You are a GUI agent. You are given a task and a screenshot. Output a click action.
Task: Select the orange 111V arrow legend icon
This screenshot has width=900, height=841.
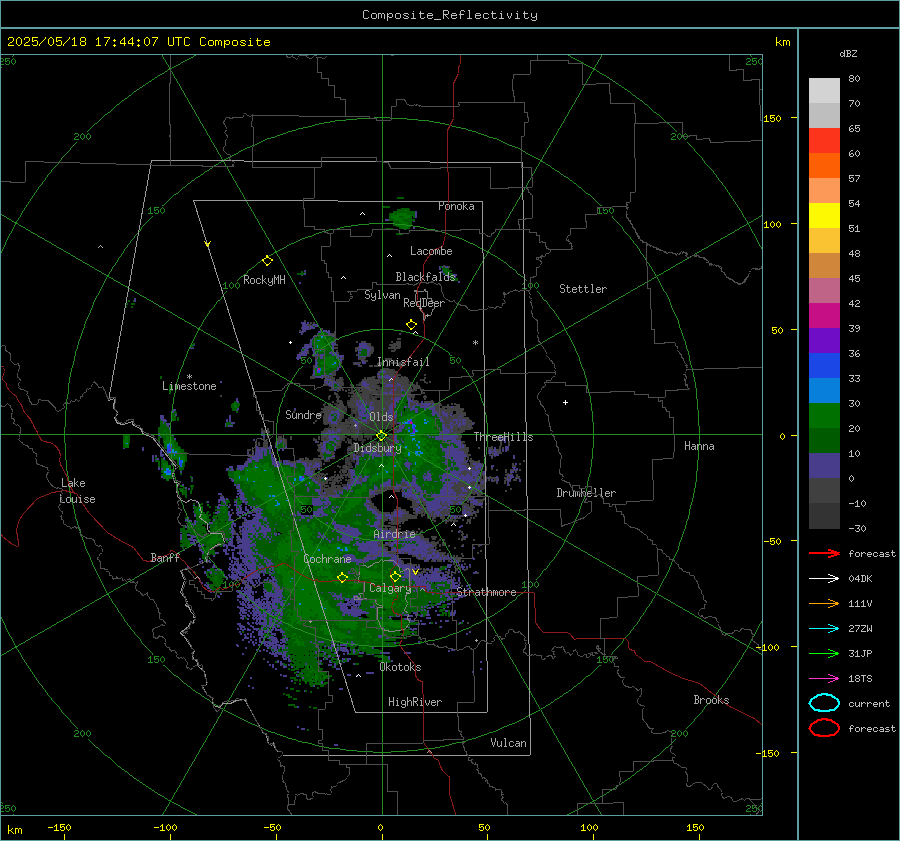824,603
